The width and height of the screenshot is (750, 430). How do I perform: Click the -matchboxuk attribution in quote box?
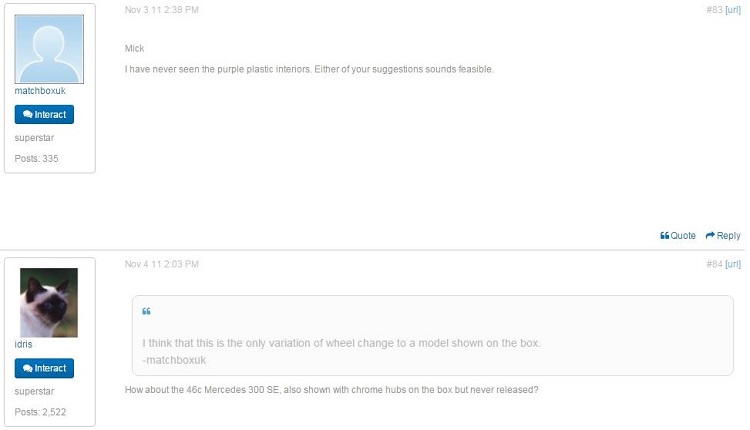(x=174, y=360)
